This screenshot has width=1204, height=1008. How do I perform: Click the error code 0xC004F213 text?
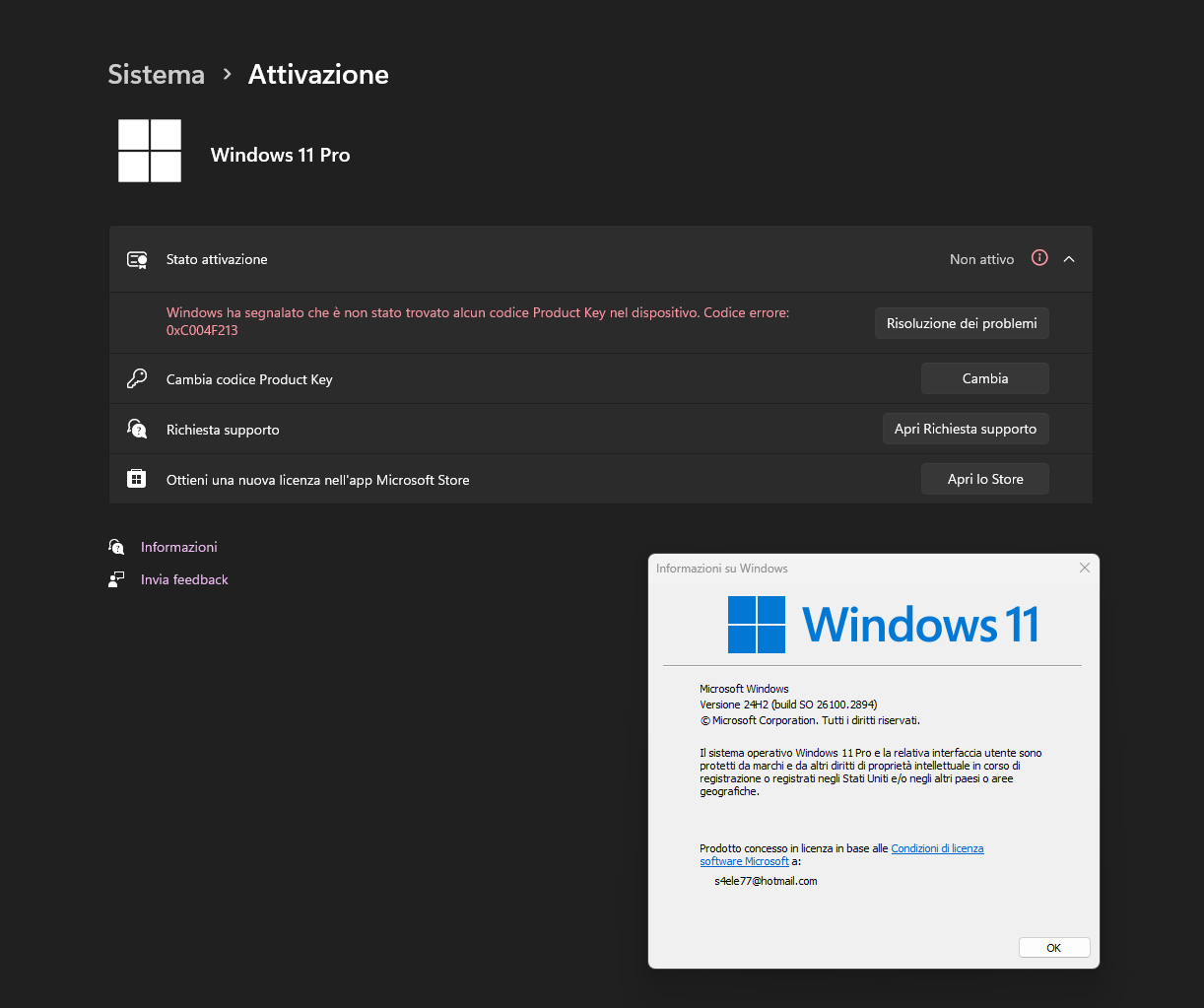coord(202,330)
